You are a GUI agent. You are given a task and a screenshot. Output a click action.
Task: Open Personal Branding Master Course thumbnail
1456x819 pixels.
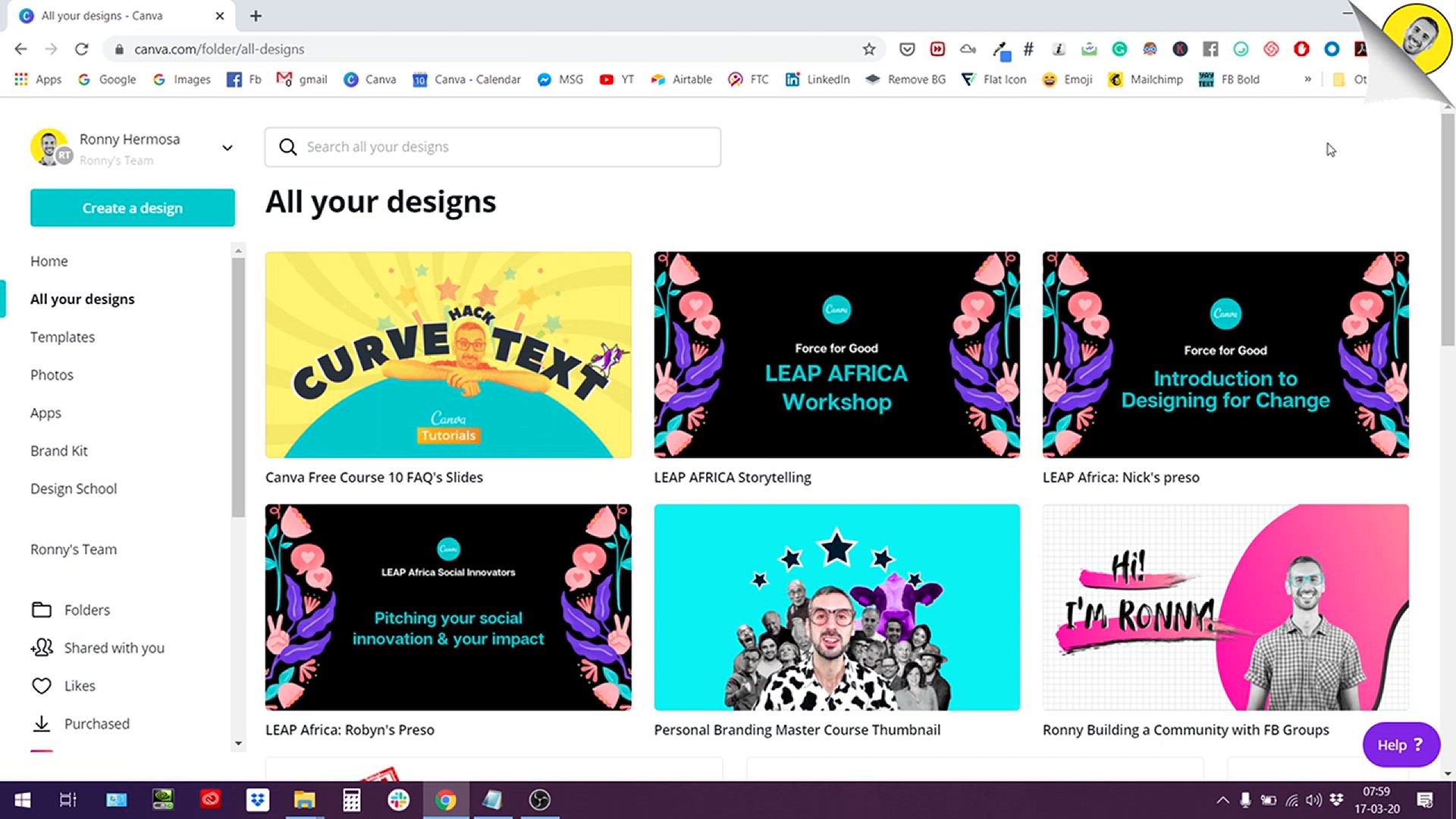(x=837, y=607)
